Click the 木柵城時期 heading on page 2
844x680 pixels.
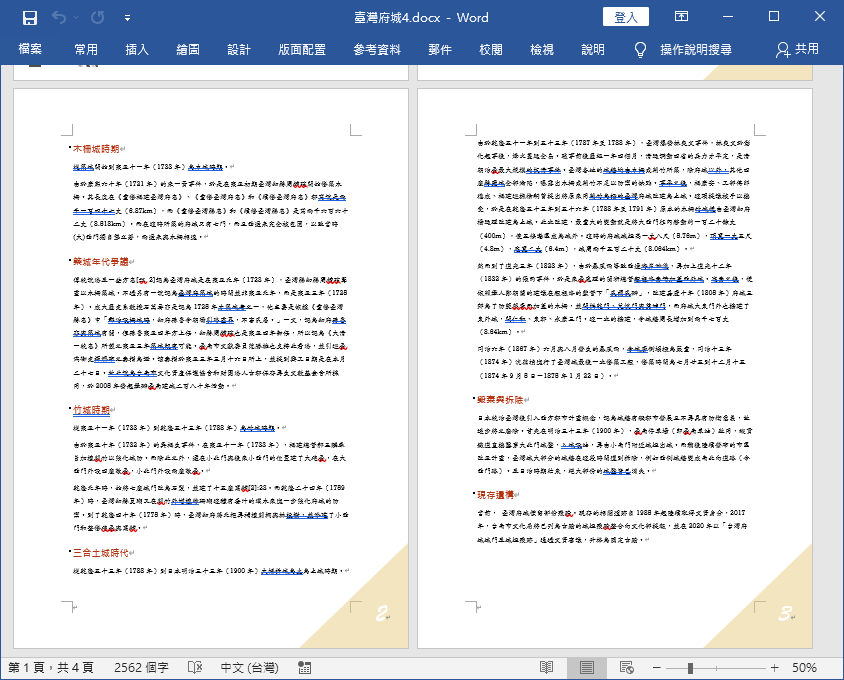(96, 149)
